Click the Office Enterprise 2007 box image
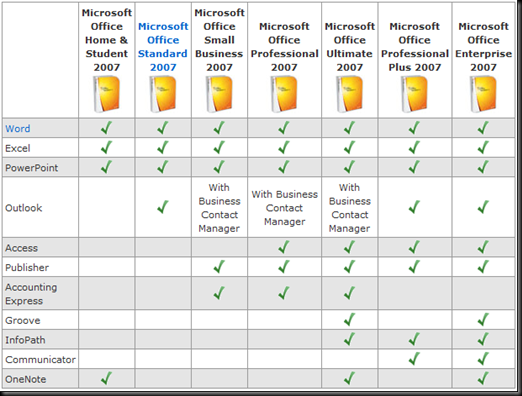This screenshot has width=522, height=396. [483, 94]
